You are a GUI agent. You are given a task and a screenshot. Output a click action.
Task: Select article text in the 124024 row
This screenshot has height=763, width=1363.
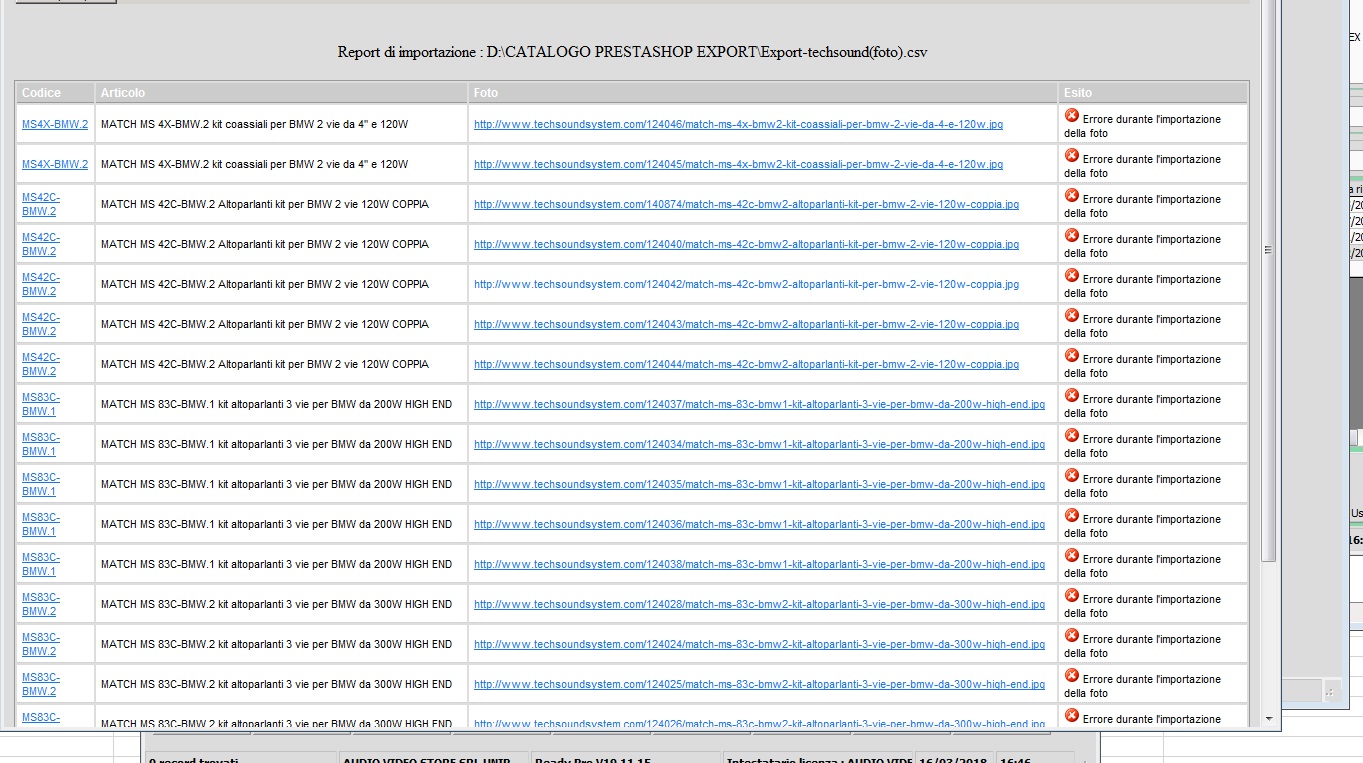[x=276, y=645]
